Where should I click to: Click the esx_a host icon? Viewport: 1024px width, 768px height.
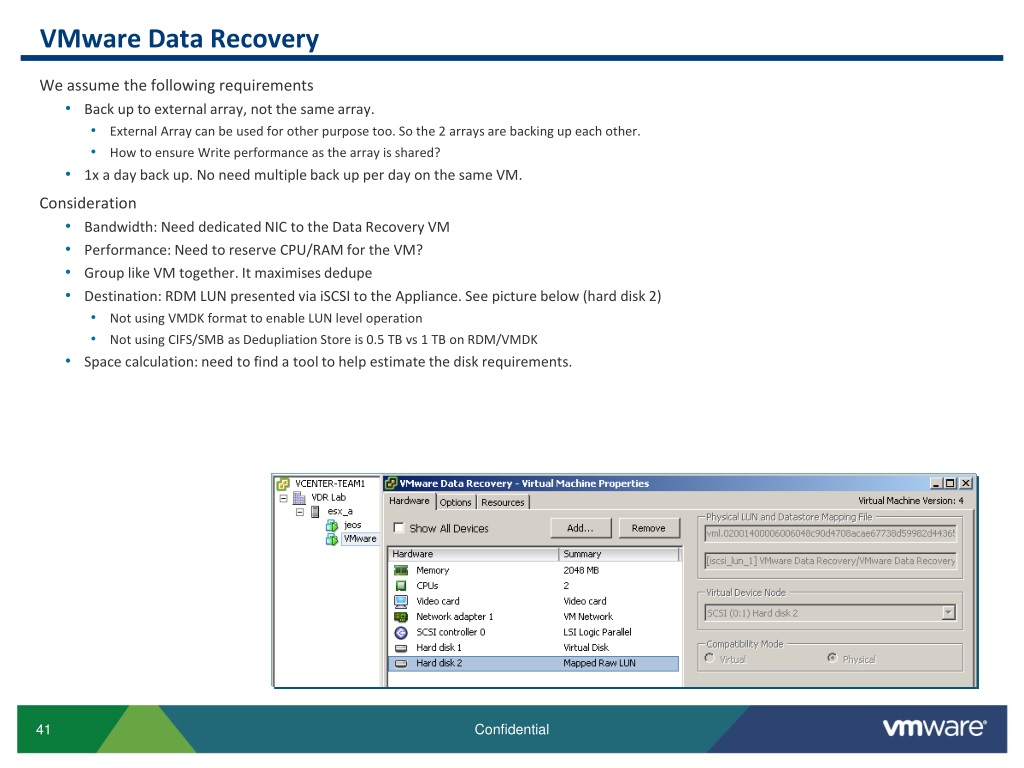(x=315, y=511)
